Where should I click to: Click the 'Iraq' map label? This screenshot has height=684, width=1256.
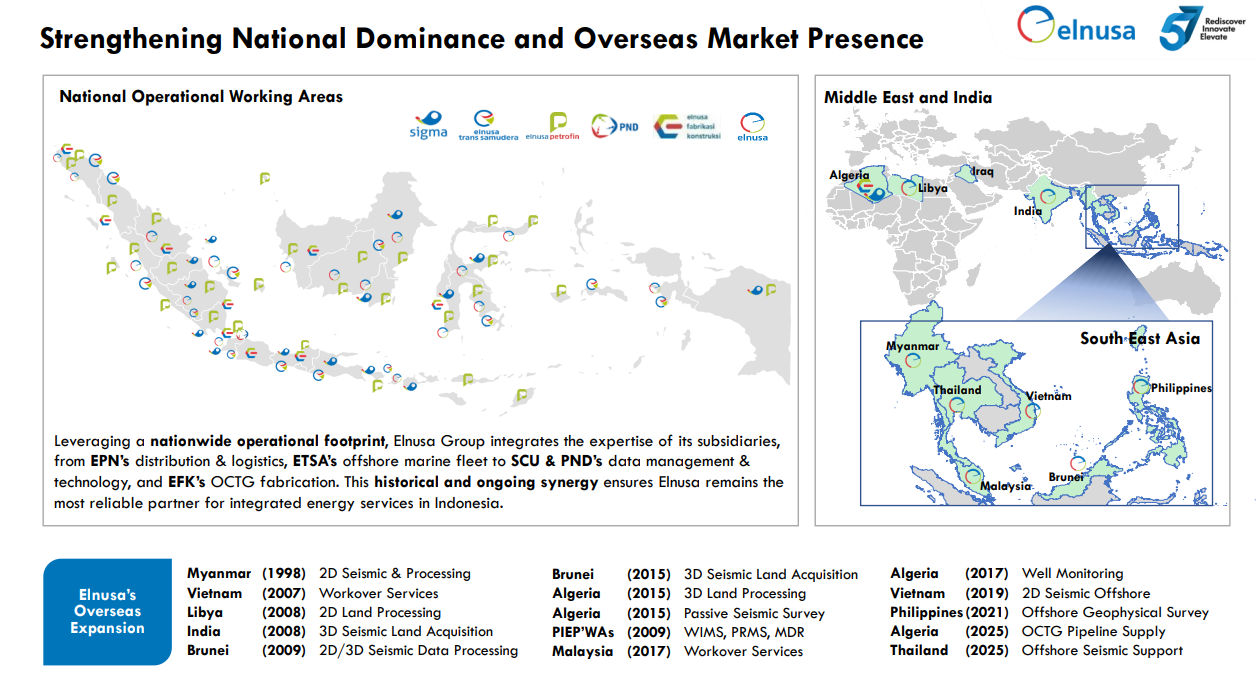pyautogui.click(x=983, y=172)
